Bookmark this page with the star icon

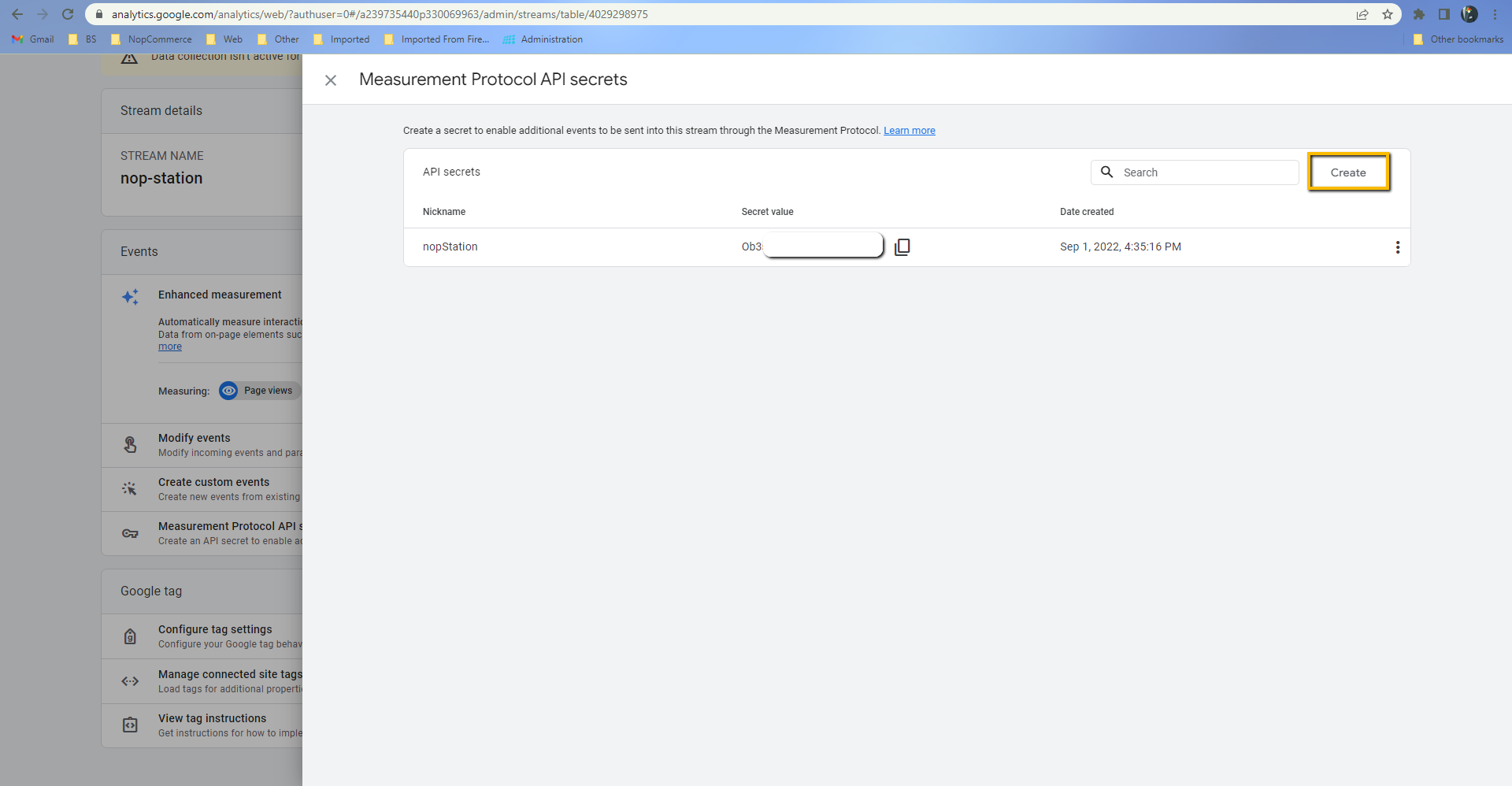(1387, 14)
